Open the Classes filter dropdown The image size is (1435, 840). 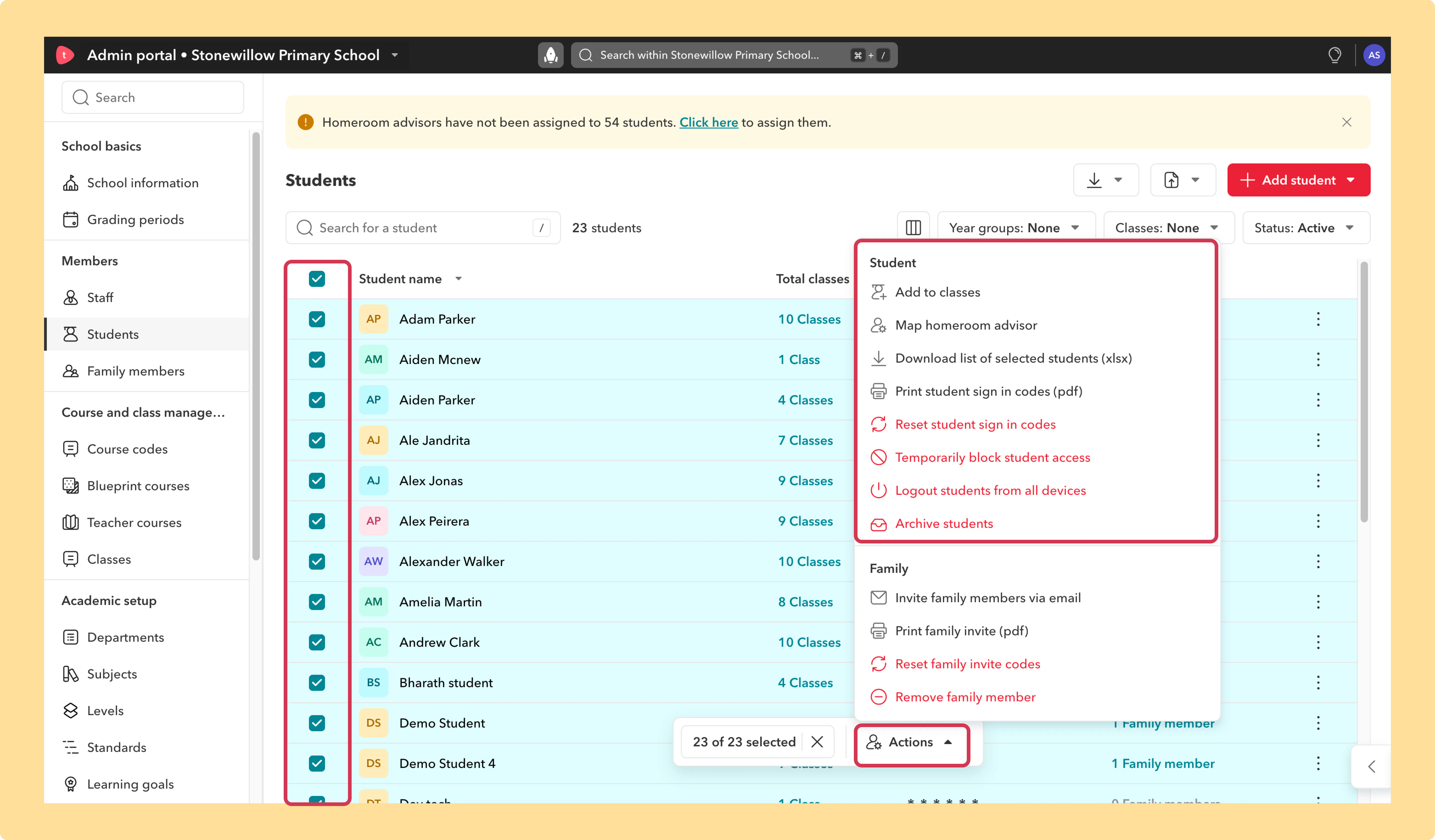click(x=1169, y=228)
